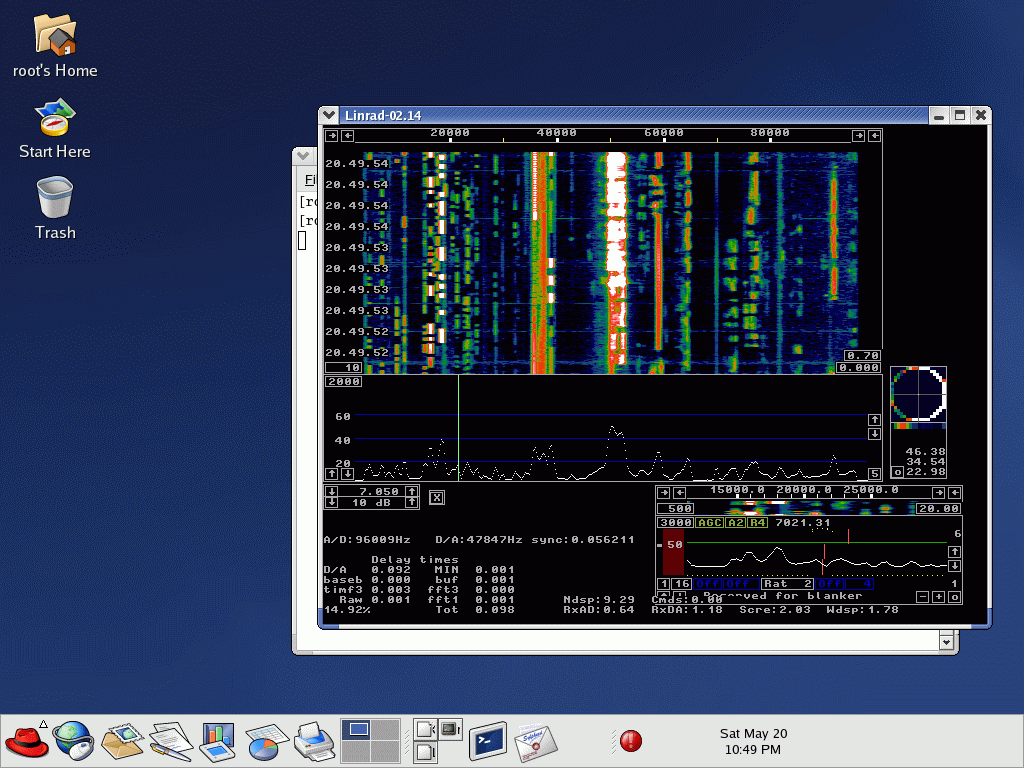1024x768 pixels.
Task: Decrease the 10 dB gain with its down arrow
Action: [332, 502]
